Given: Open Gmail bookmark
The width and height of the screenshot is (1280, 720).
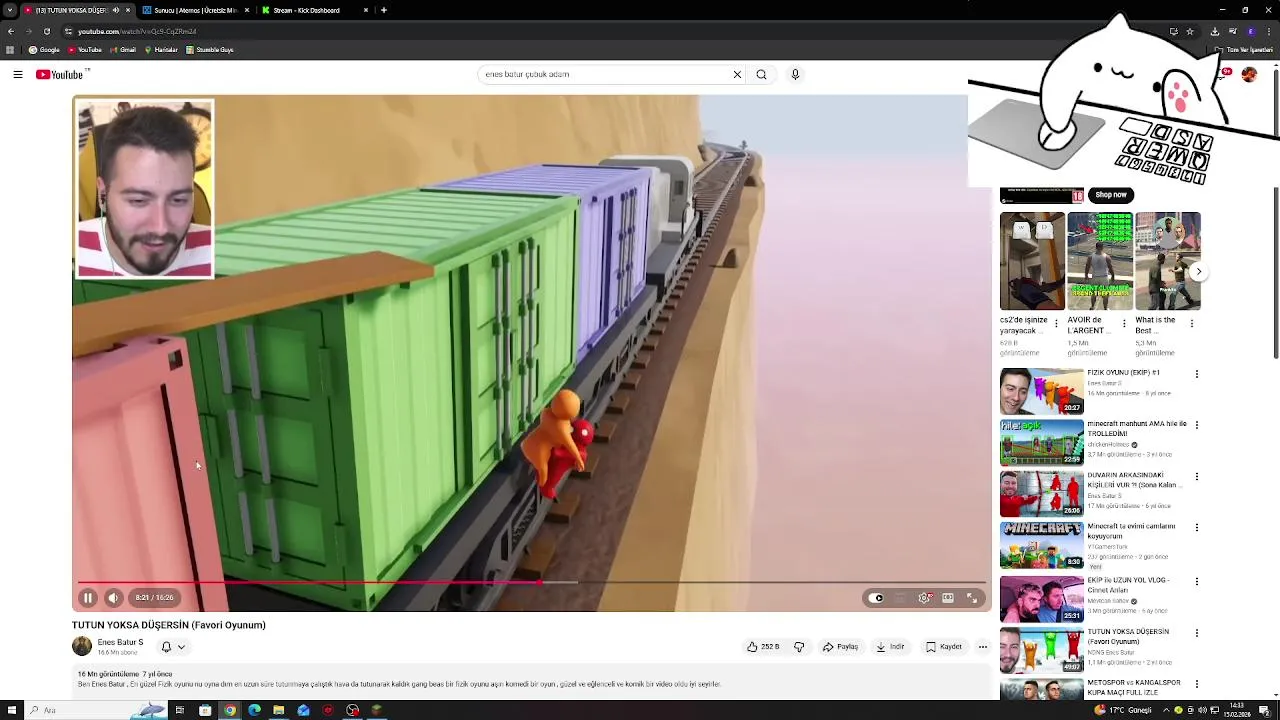Looking at the screenshot, I should coord(123,50).
